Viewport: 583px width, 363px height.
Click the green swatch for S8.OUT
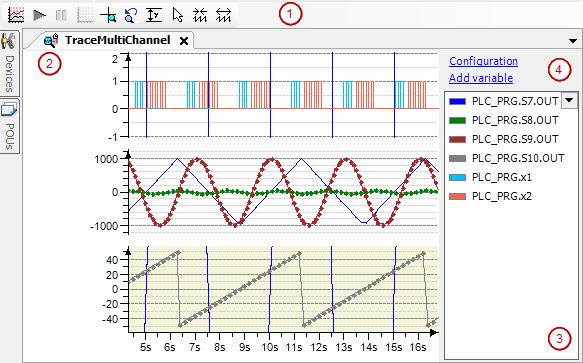(457, 121)
